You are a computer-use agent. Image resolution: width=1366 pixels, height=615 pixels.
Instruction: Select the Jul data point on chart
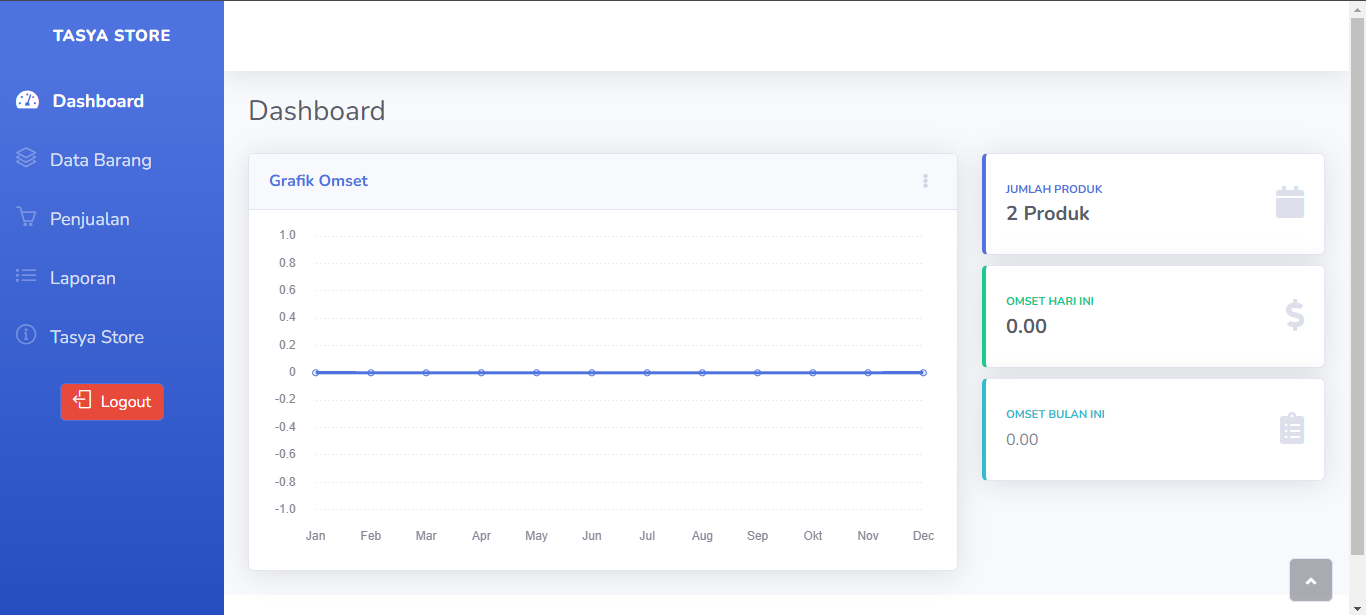point(647,372)
